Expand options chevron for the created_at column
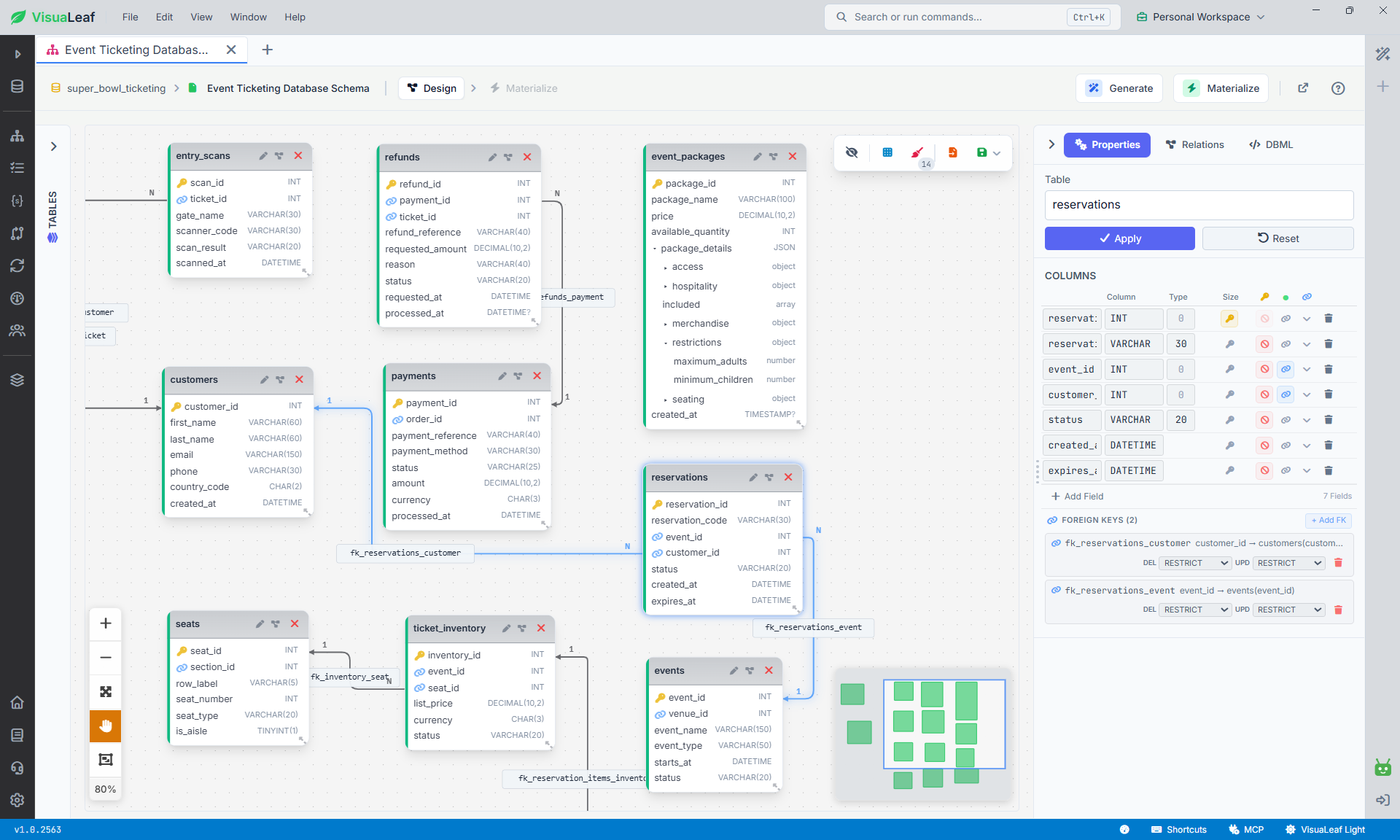The image size is (1400, 840). (x=1307, y=446)
